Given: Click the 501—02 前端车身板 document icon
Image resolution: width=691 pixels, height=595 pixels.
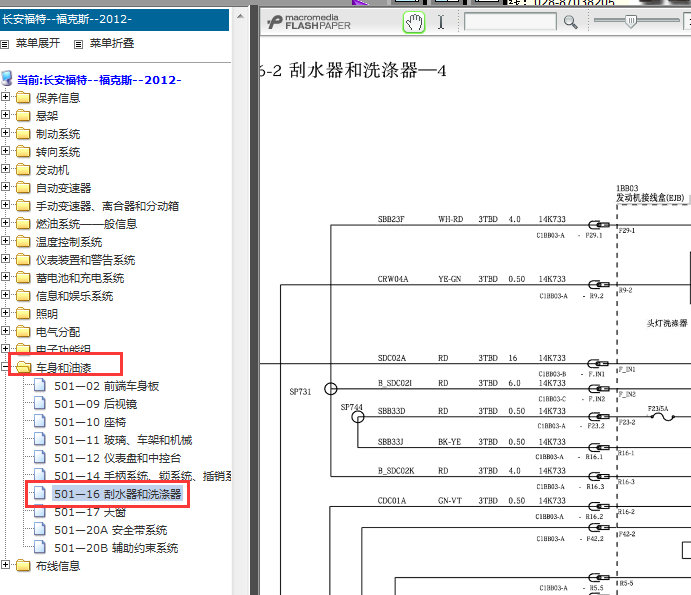Looking at the screenshot, I should 40,385.
